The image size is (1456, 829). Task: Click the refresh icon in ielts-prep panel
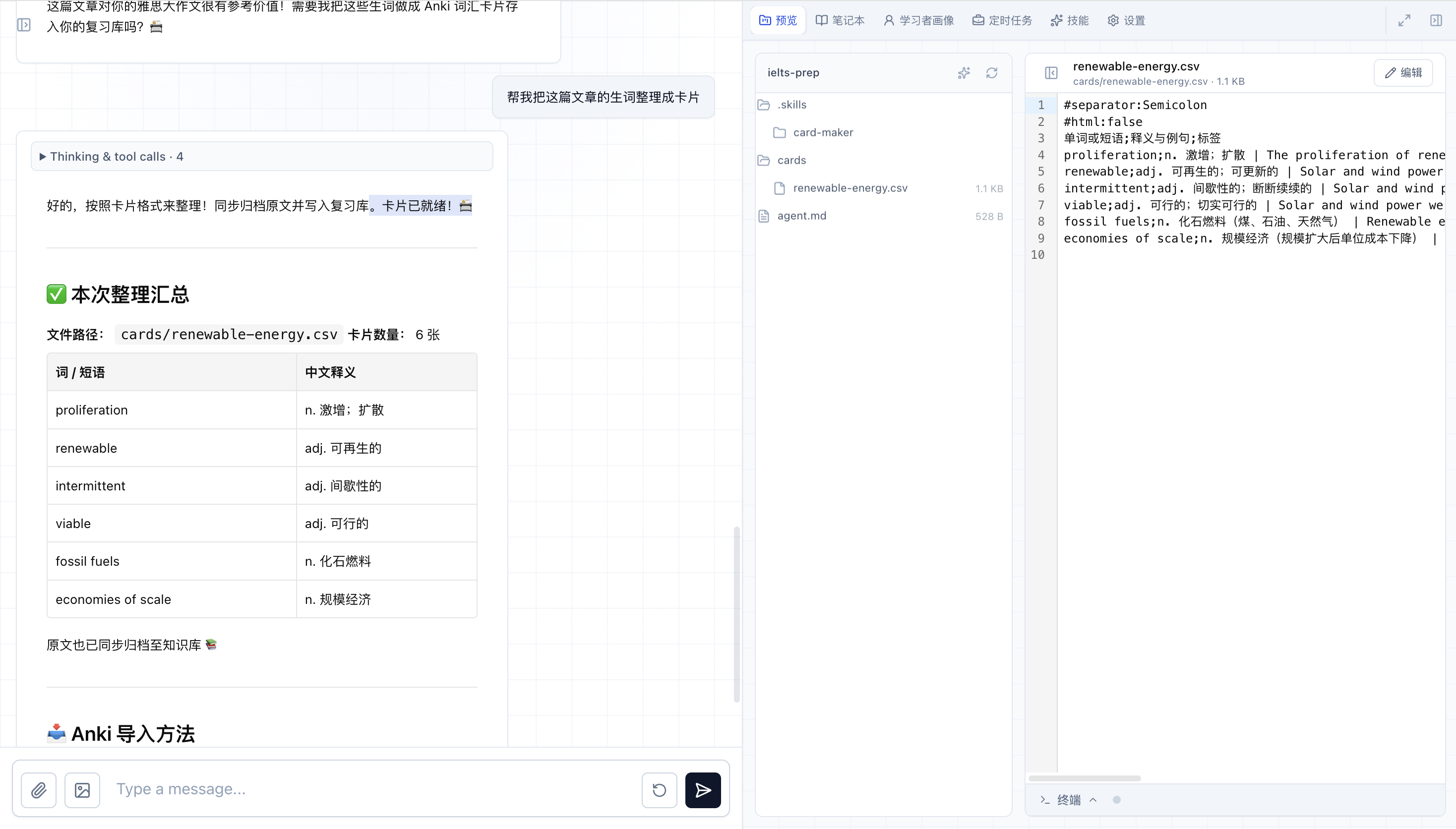992,73
